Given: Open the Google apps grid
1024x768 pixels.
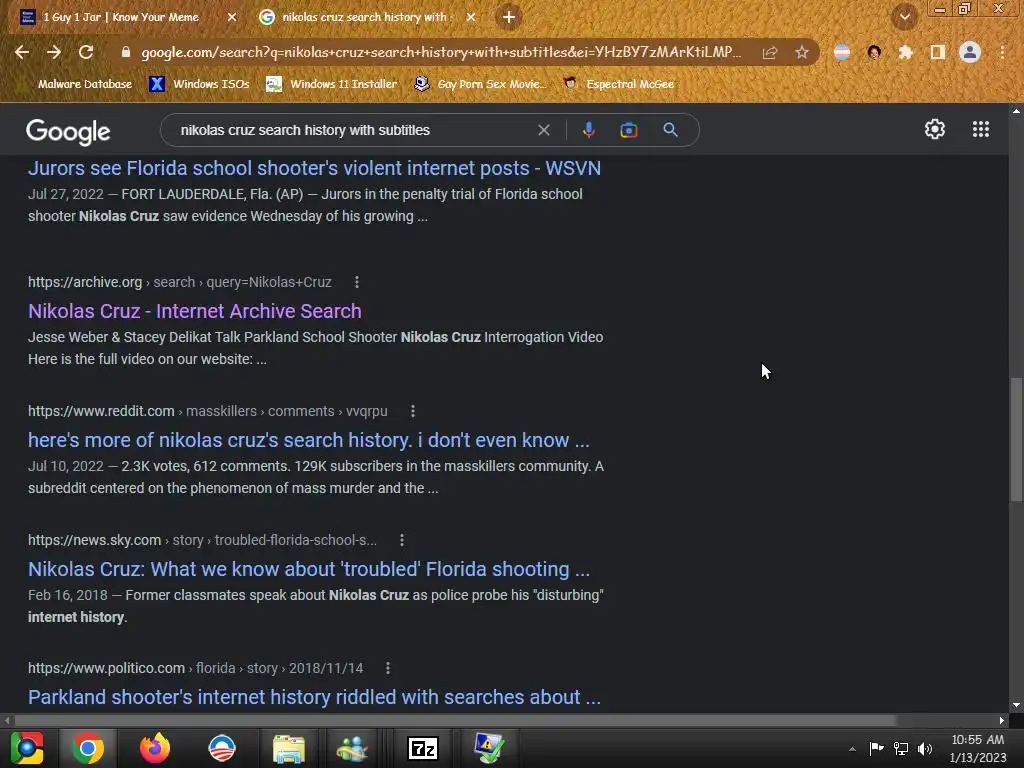Looking at the screenshot, I should click(981, 129).
